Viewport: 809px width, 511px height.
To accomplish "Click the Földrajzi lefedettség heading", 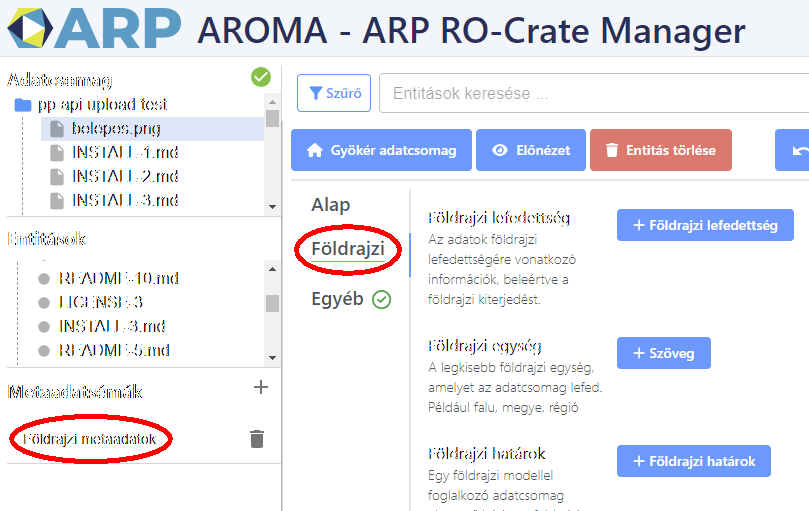I will point(499,218).
